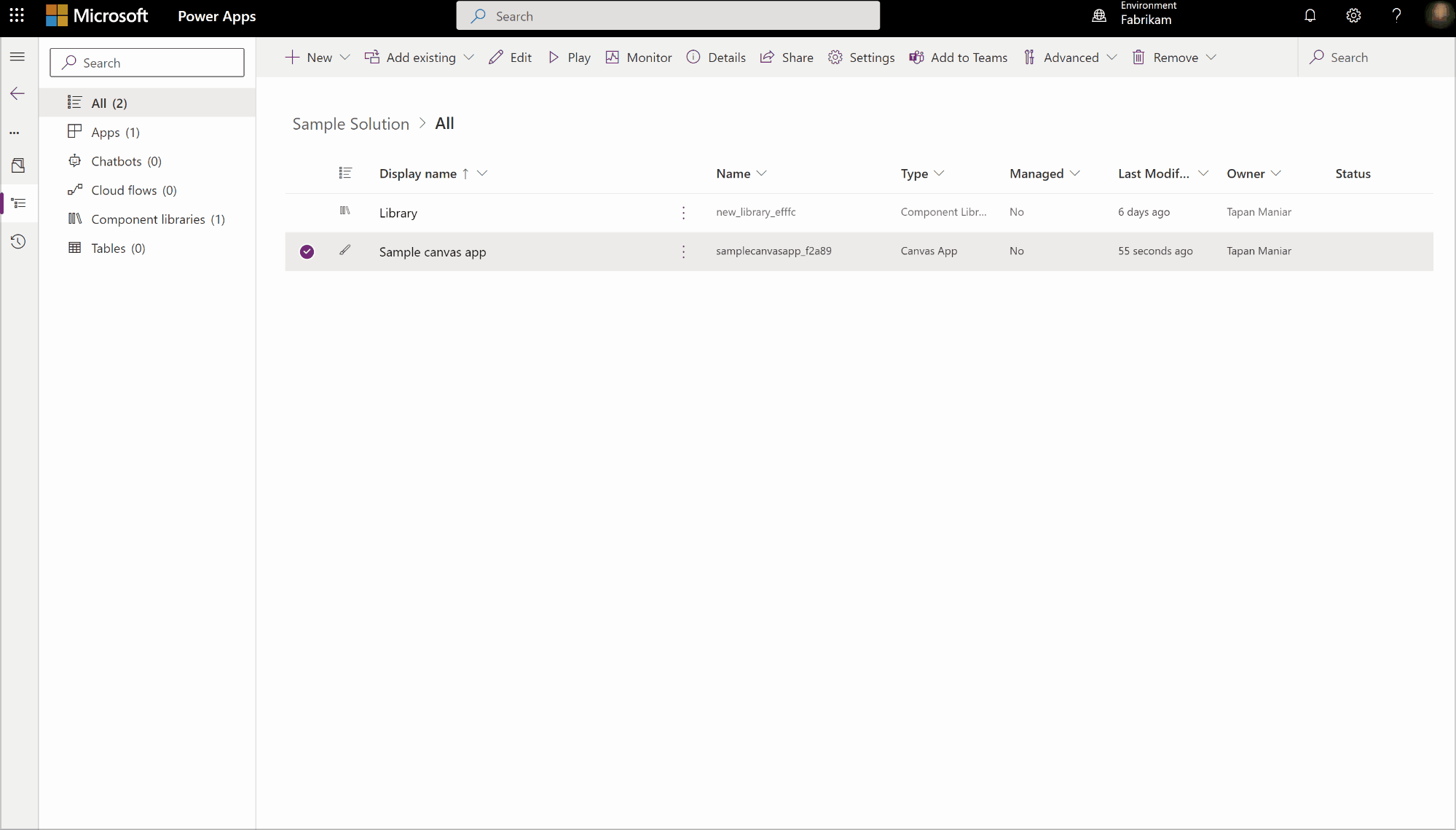1456x830 pixels.
Task: Click the Edit pencil icon on Sample canvas app
Action: (345, 250)
